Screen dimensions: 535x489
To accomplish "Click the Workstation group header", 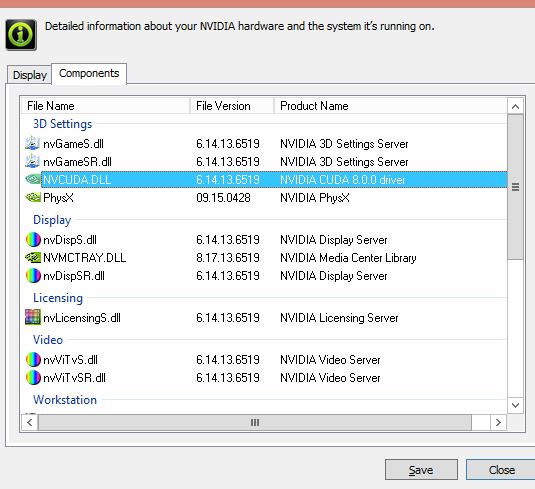I will click(65, 400).
